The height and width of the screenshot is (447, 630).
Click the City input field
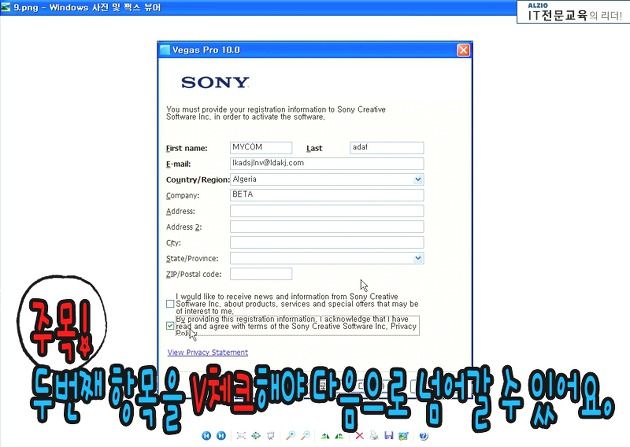click(327, 242)
